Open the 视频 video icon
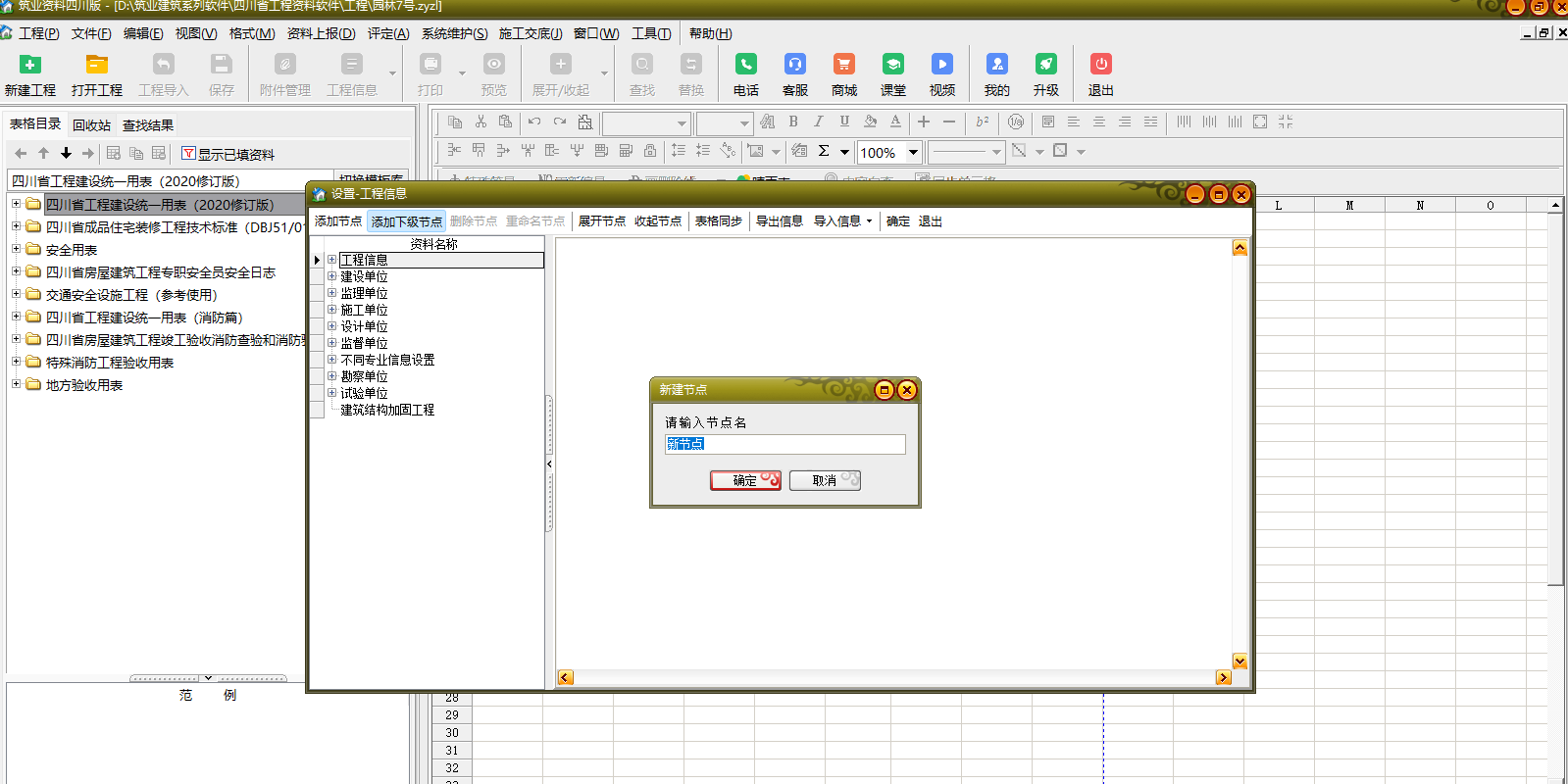 941,65
